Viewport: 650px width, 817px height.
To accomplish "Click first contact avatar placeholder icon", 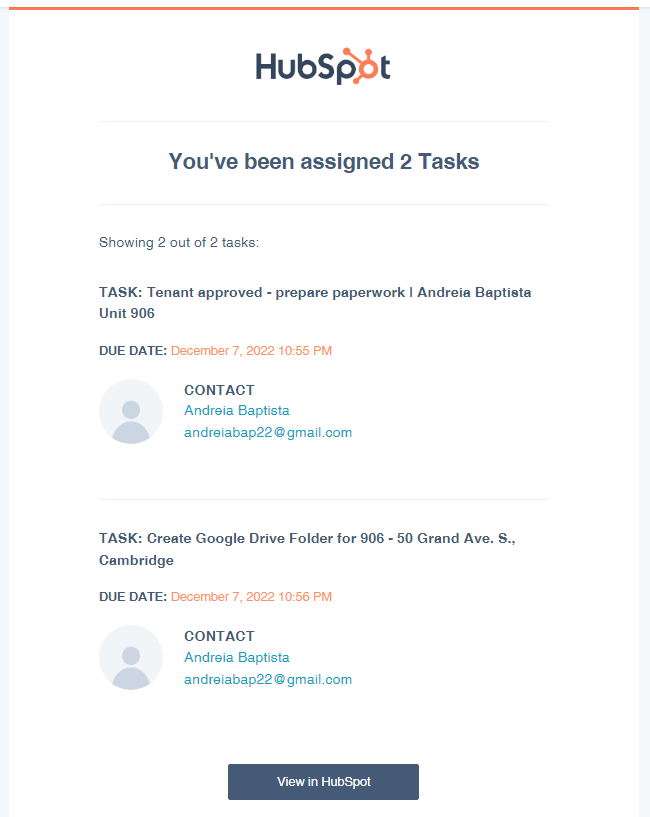I will (131, 412).
